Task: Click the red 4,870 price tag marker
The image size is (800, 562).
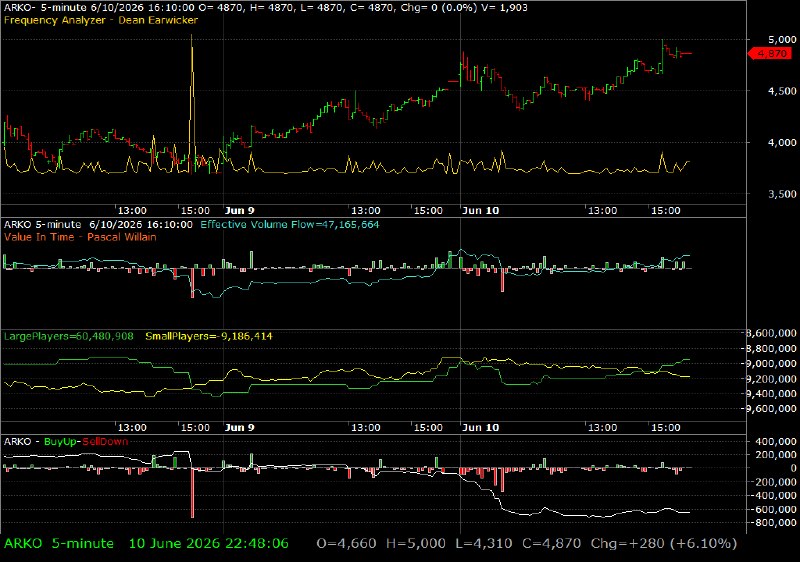Action: pyautogui.click(x=770, y=54)
